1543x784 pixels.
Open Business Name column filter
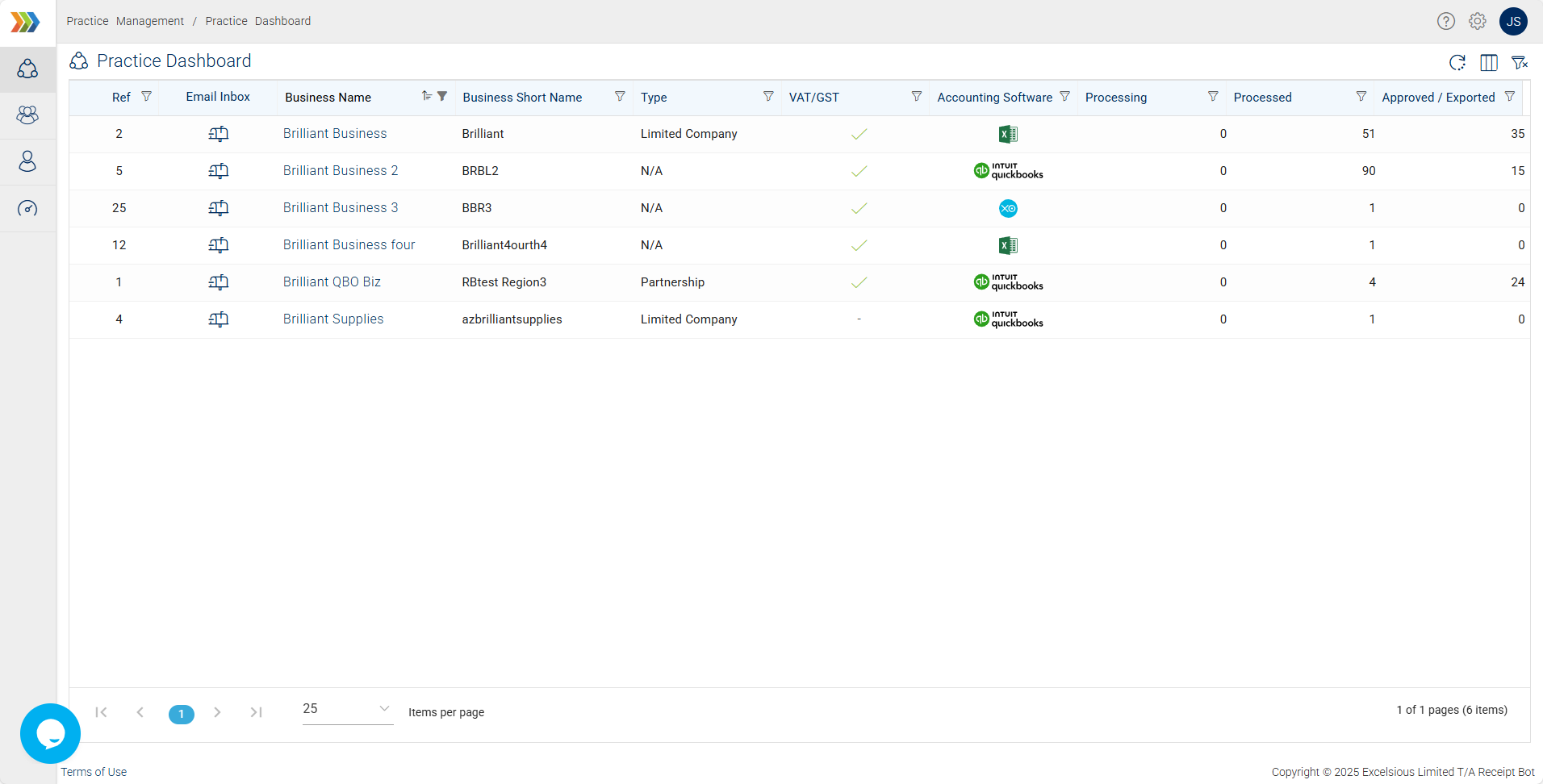coord(442,97)
